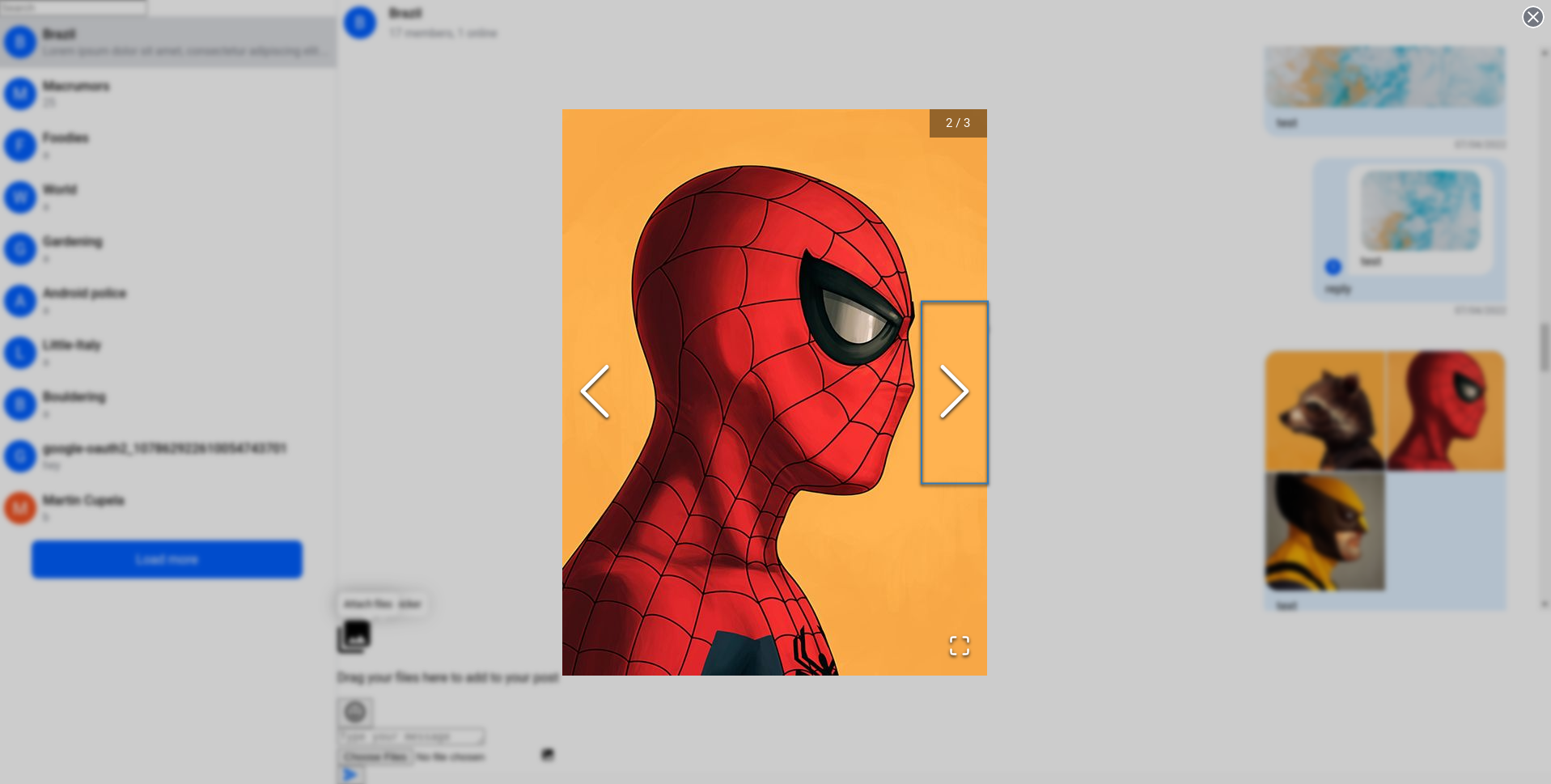This screenshot has height=784, width=1551.
Task: Open the Little Italy chat
Action: click(x=167, y=353)
